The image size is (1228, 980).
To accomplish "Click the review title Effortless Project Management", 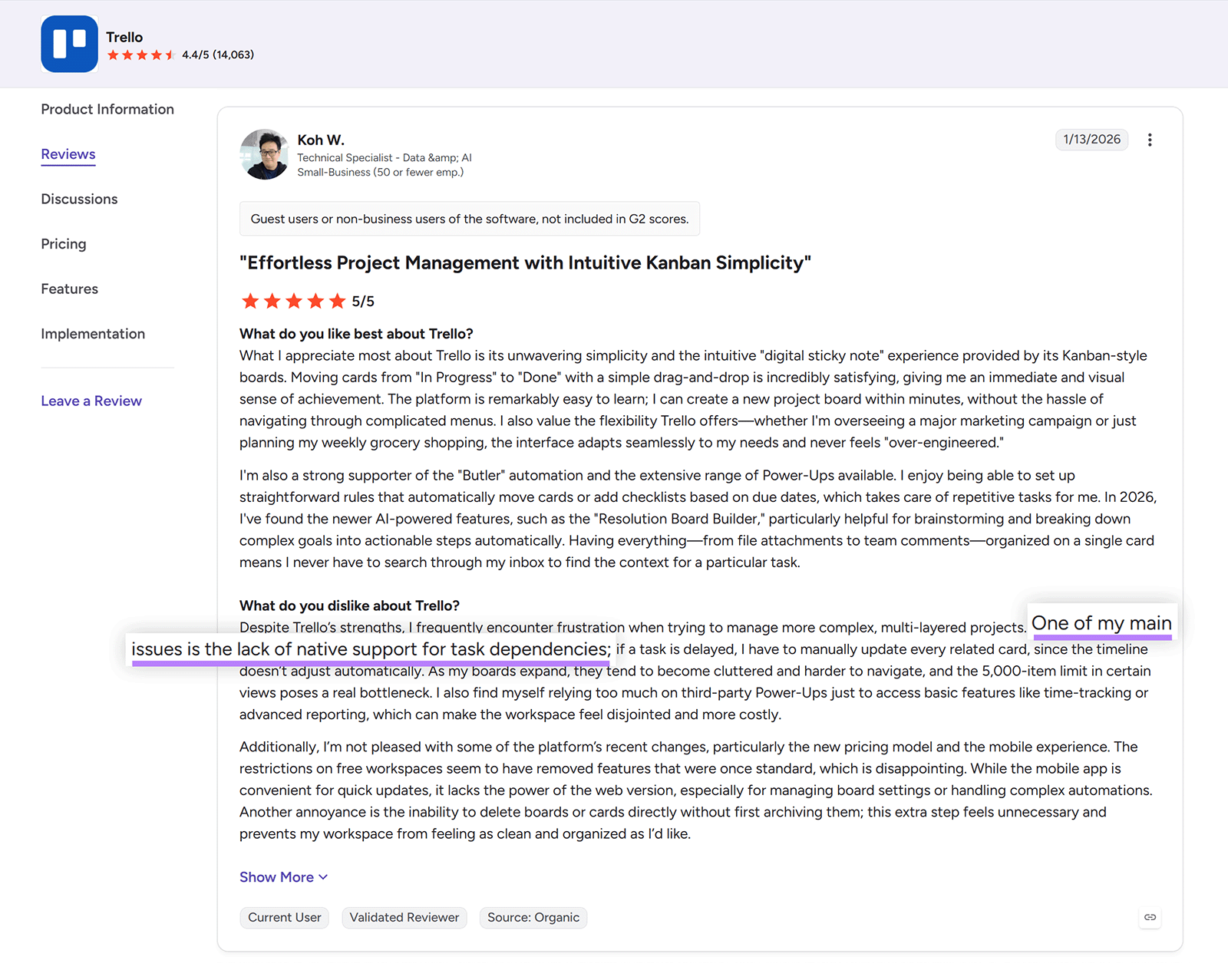I will (525, 263).
